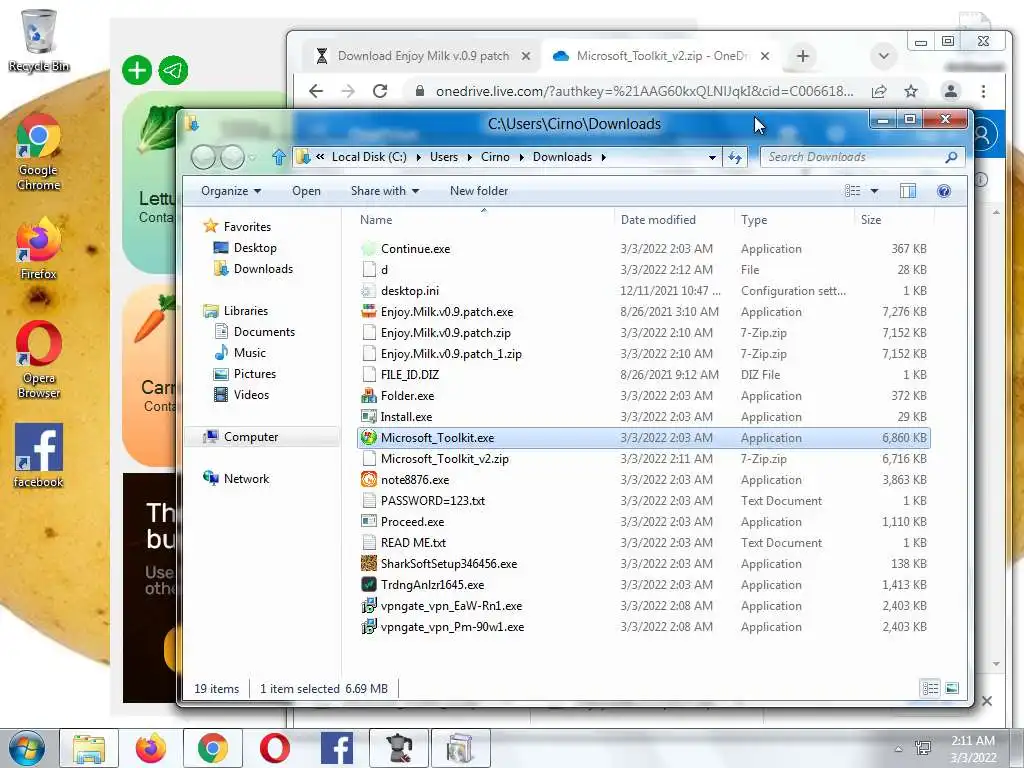This screenshot has width=1024, height=768.
Task: Go back in Chrome browser
Action: 316,91
